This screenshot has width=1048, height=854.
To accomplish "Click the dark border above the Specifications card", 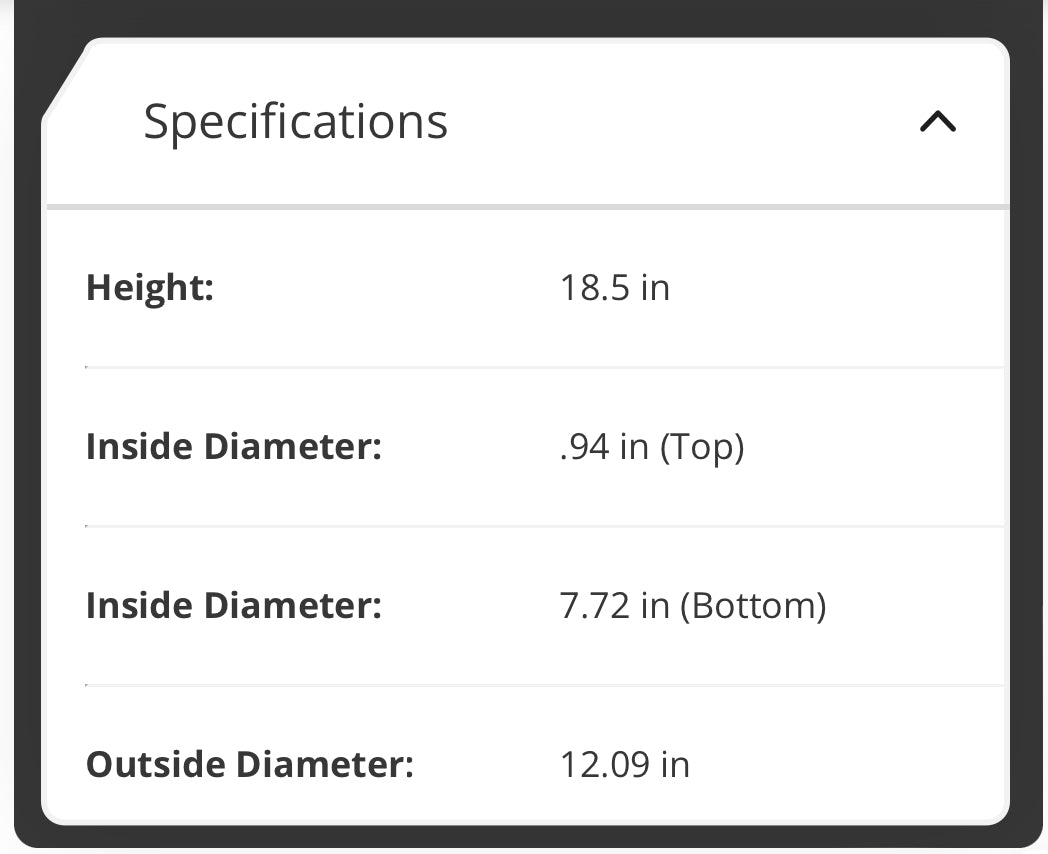I will click(527, 18).
